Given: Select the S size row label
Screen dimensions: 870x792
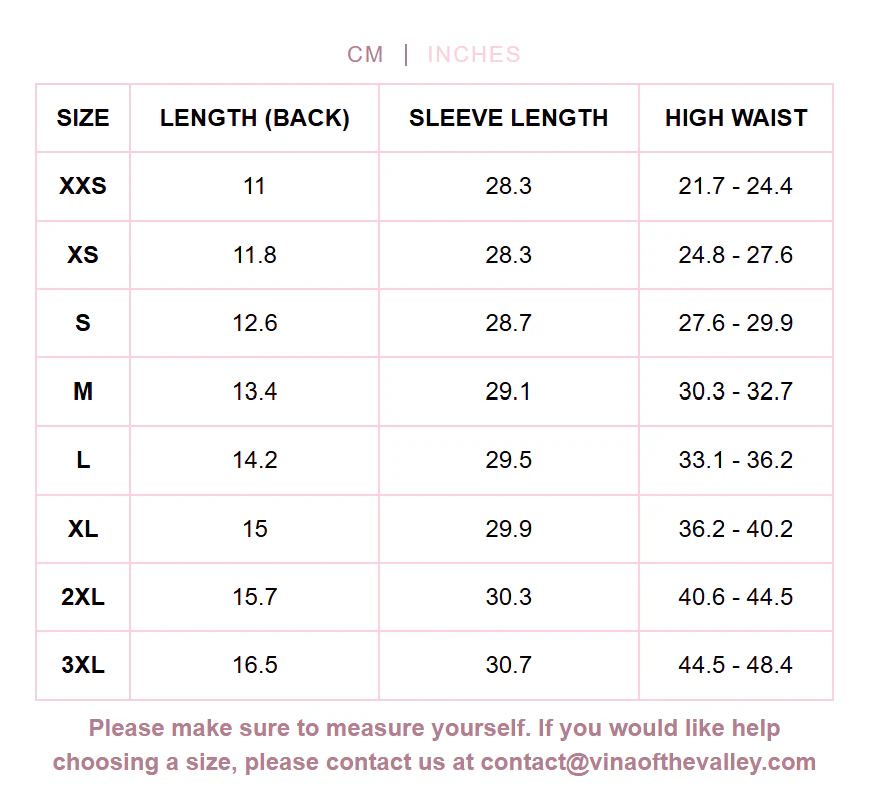Looking at the screenshot, I should coord(83,323).
